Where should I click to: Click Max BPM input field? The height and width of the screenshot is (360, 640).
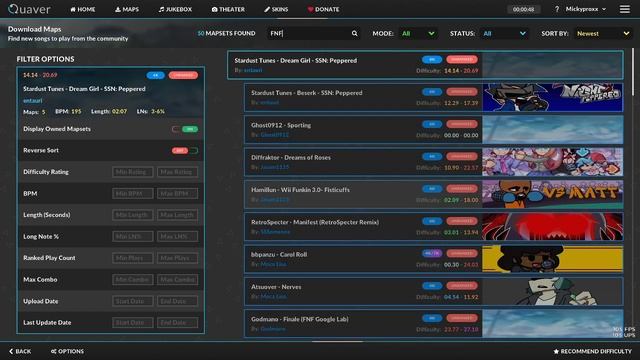click(178, 193)
